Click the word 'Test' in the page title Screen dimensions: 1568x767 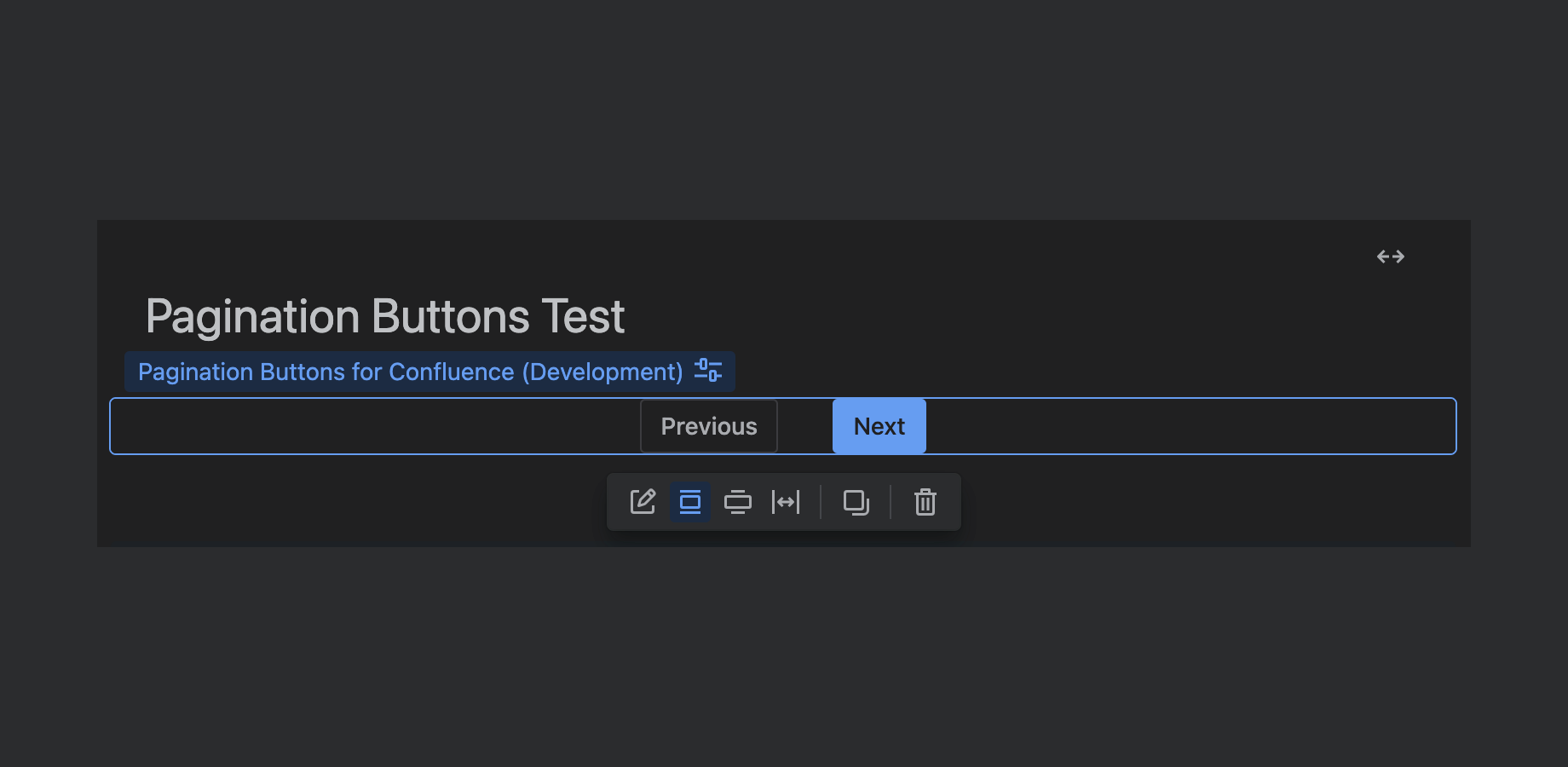(583, 317)
